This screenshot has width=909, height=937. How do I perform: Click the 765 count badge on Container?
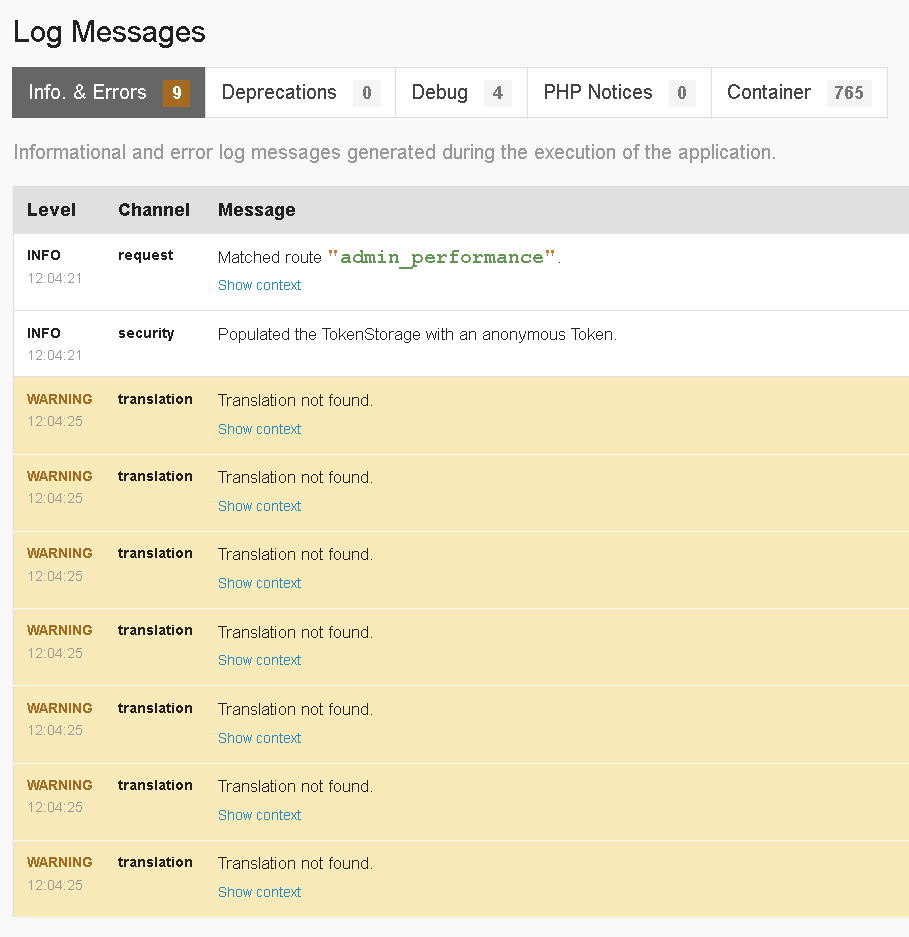[x=849, y=93]
